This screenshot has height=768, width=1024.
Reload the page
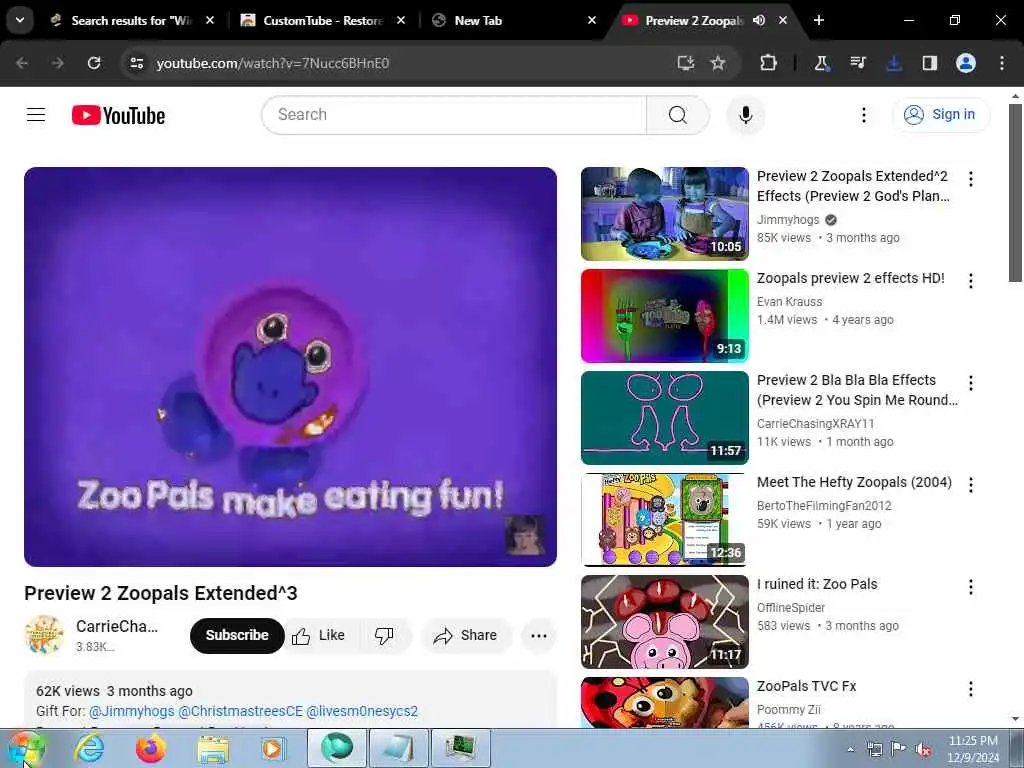tap(94, 63)
